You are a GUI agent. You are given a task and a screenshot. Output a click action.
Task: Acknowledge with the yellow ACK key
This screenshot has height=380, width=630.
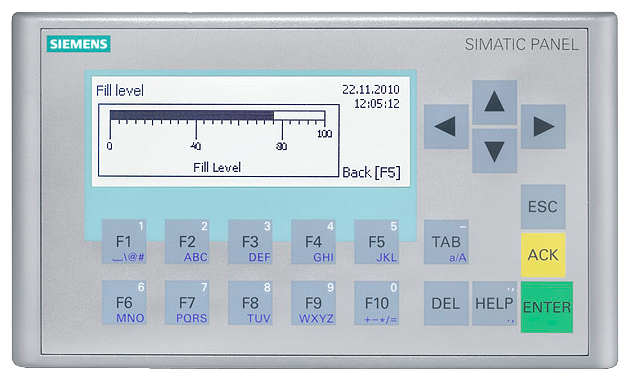543,255
